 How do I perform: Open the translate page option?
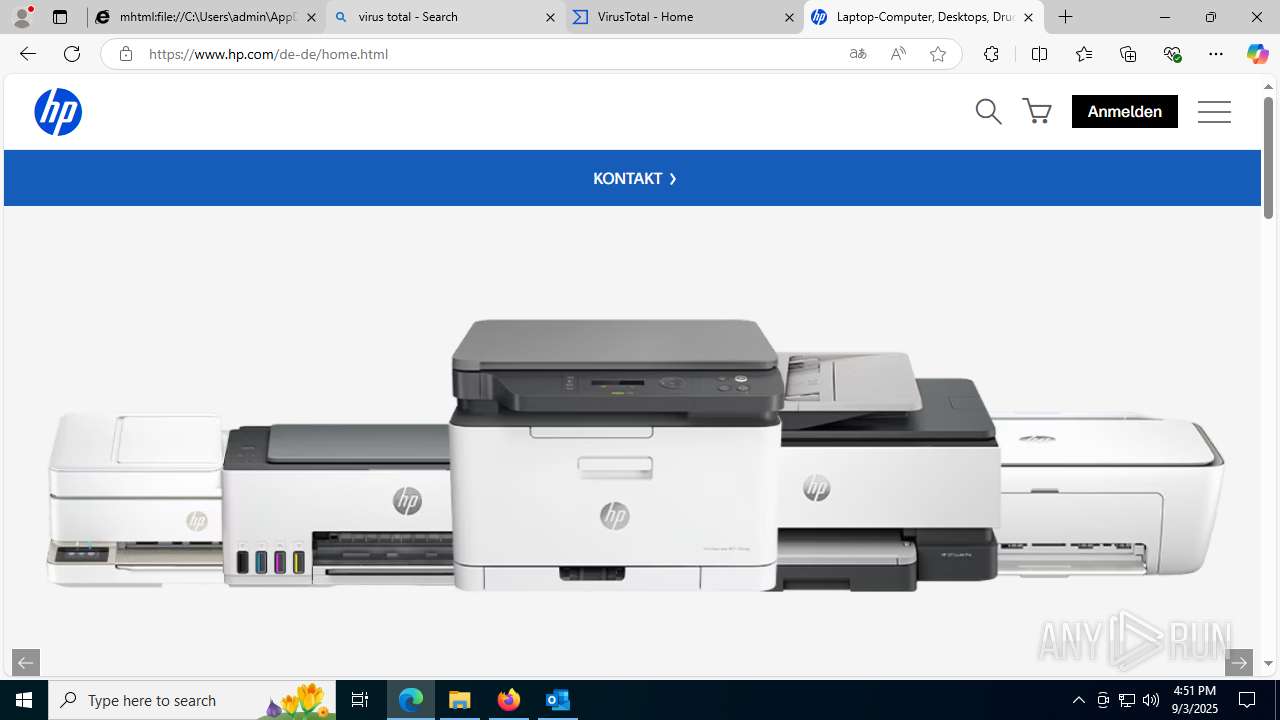[x=858, y=54]
